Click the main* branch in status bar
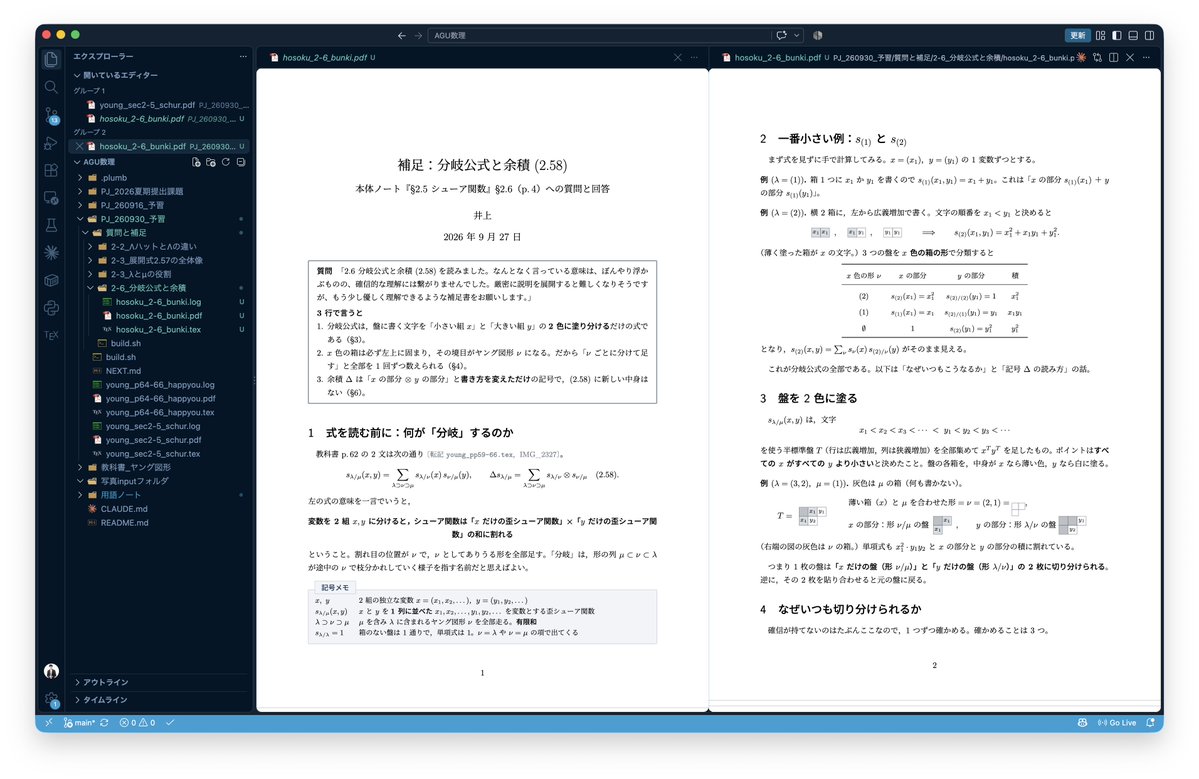The image size is (1199, 779). click(x=80, y=722)
